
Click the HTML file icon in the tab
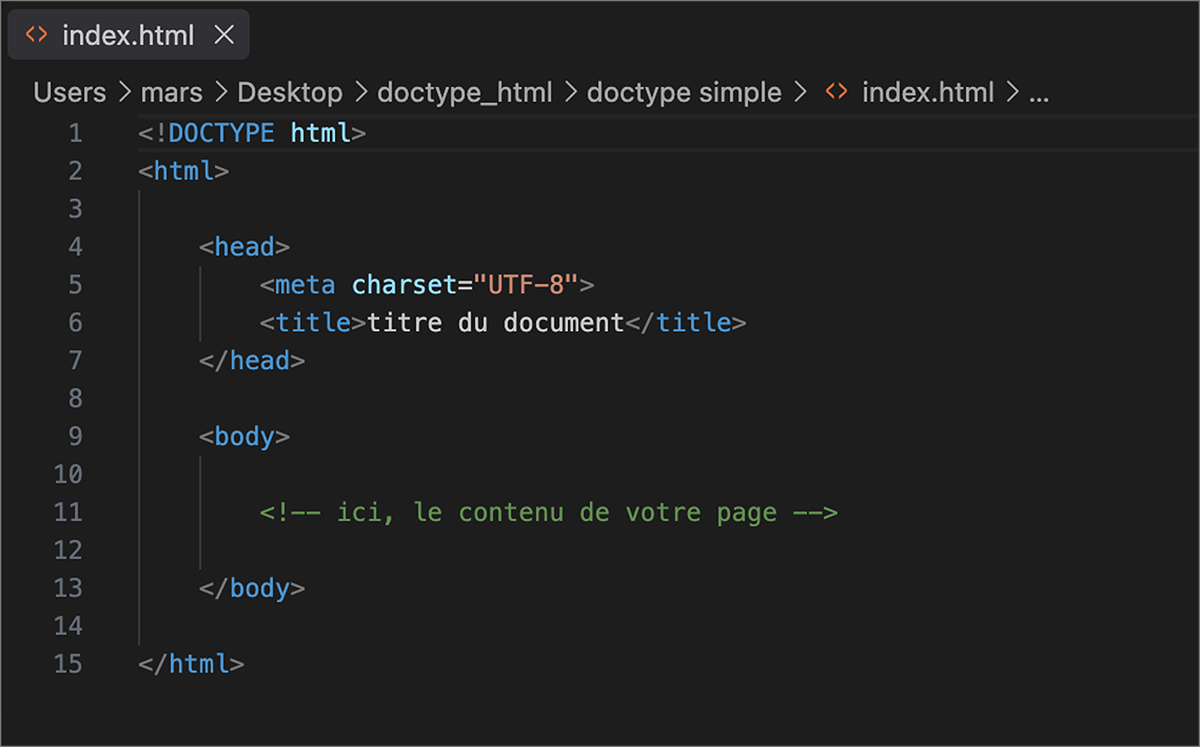36,35
